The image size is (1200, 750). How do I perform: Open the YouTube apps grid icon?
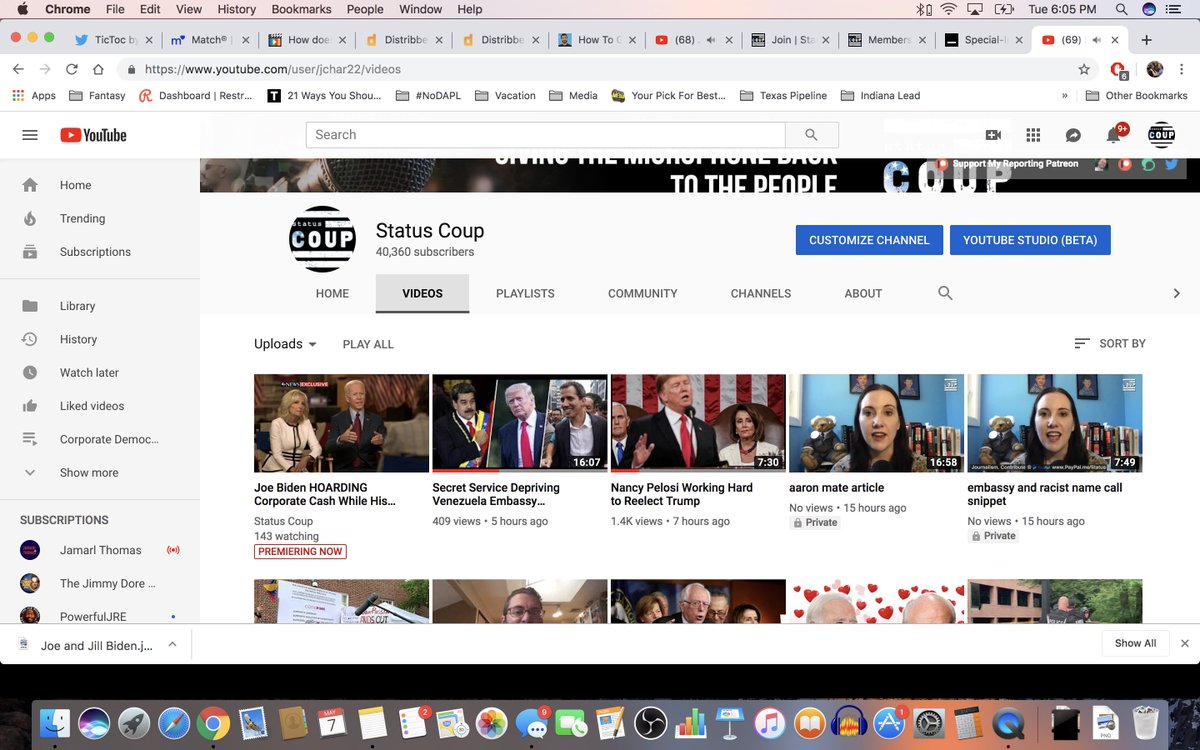click(x=1033, y=135)
